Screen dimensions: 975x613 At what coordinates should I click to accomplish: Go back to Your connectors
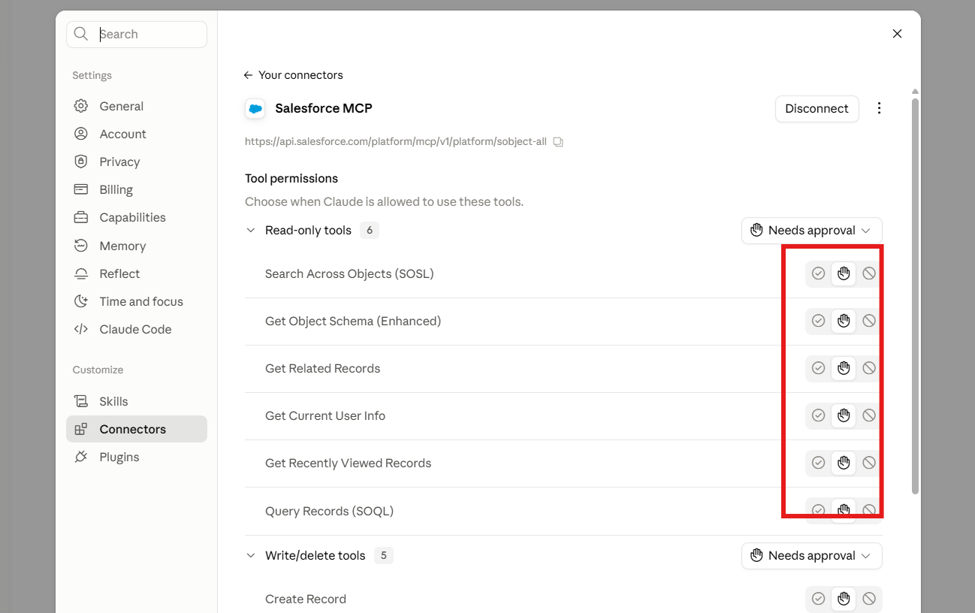point(293,75)
